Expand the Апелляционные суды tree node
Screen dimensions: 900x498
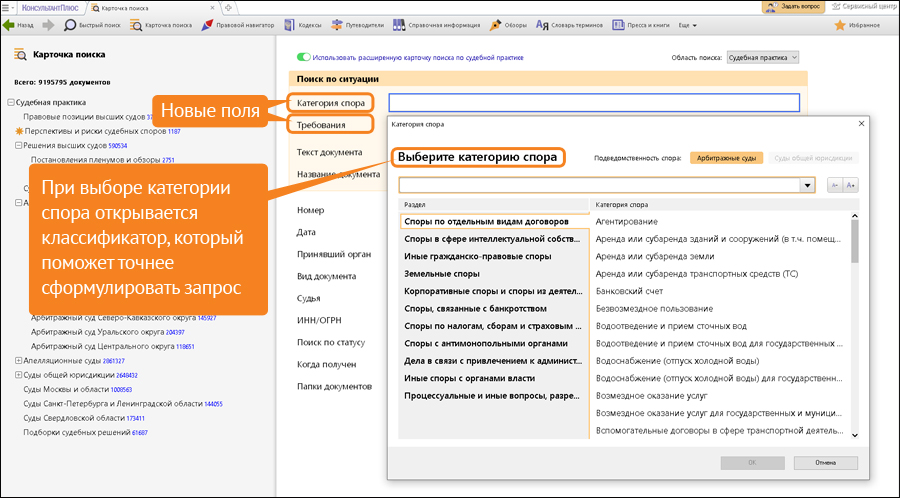pyautogui.click(x=11, y=361)
